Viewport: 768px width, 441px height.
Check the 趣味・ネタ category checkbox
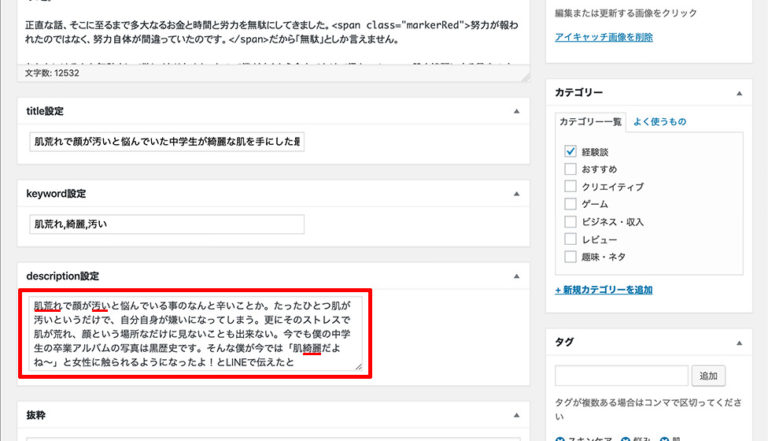[570, 257]
